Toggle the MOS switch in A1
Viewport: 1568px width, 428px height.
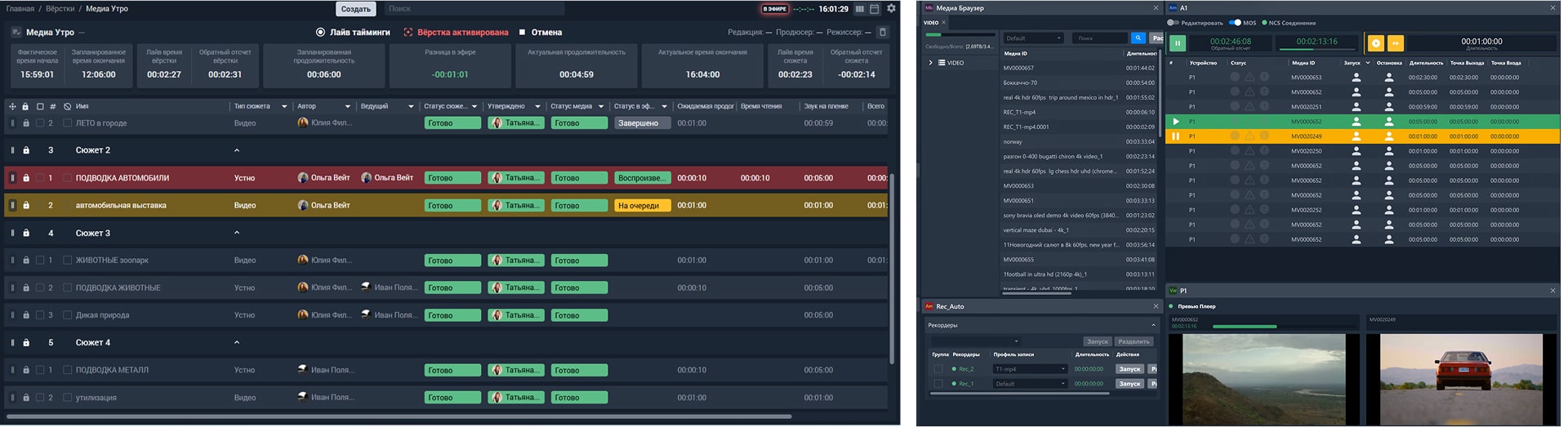[1235, 23]
